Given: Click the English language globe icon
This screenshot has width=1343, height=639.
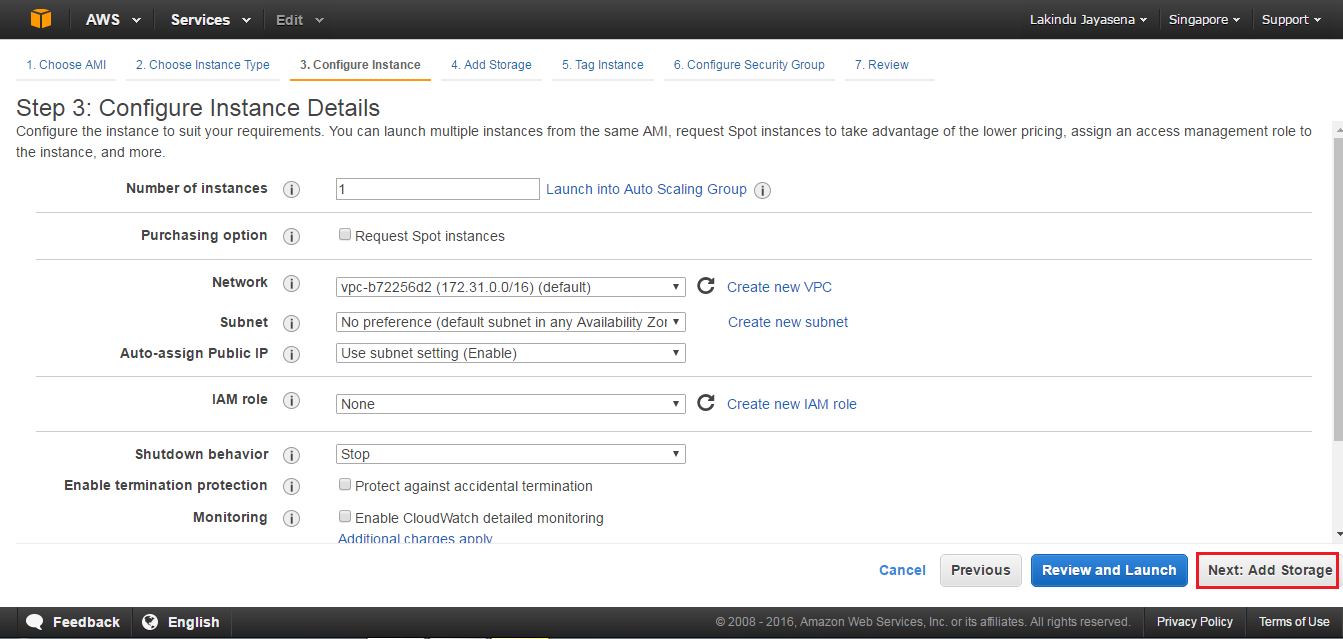Looking at the screenshot, I should (x=150, y=622).
